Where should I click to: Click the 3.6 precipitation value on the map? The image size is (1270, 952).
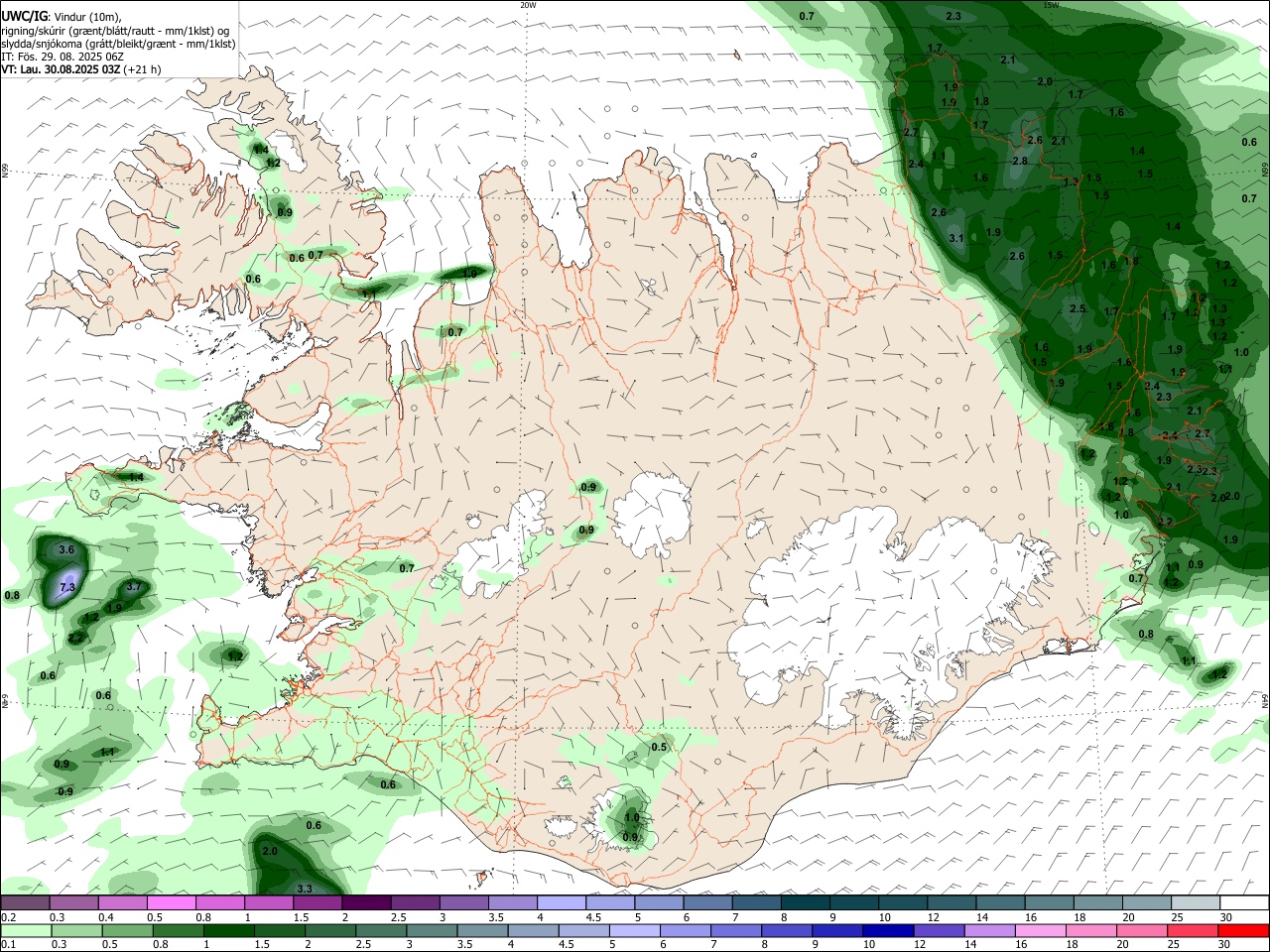[67, 549]
